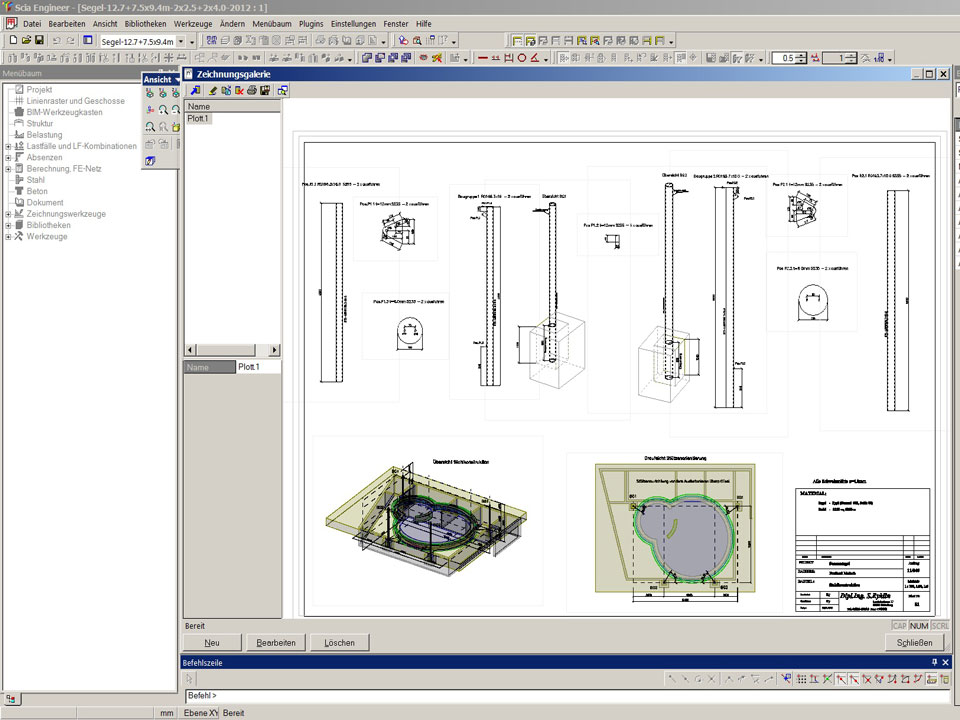Click the red circle icon in main toolbar

point(521,58)
